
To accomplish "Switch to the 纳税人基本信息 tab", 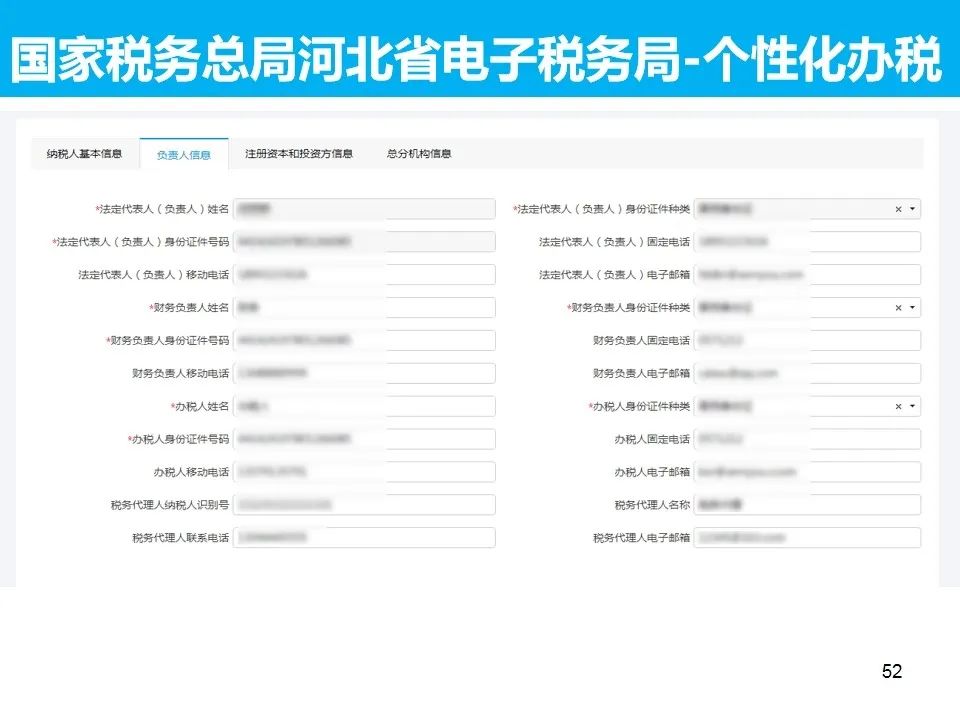I will [84, 154].
